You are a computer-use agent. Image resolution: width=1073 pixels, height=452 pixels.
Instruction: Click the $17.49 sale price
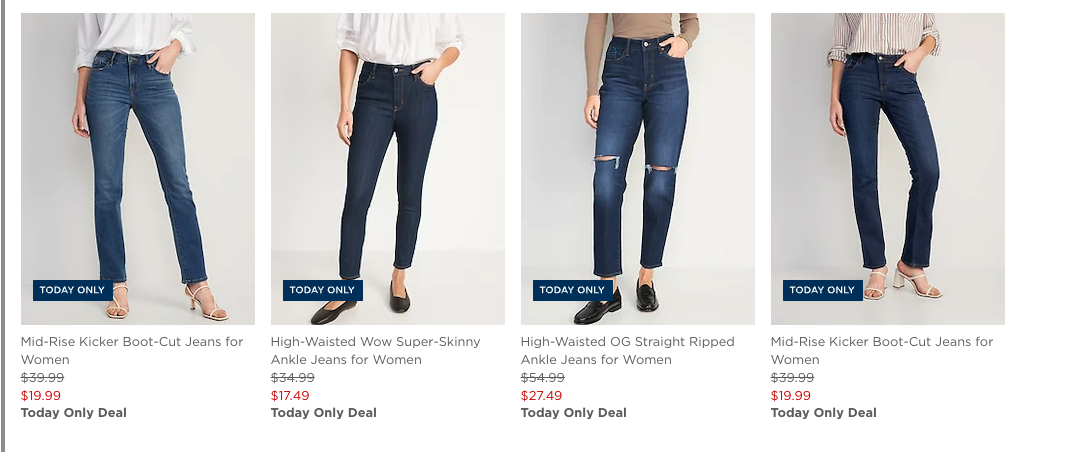(290, 395)
